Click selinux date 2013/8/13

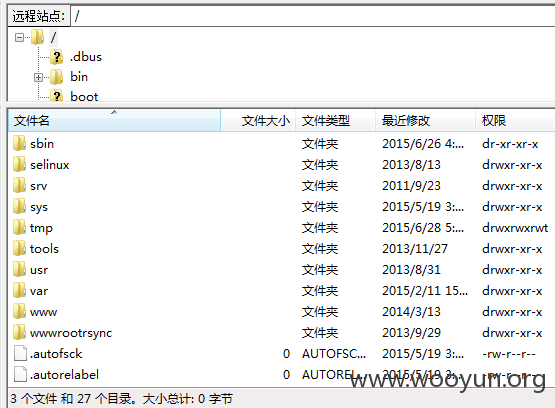pyautogui.click(x=411, y=165)
